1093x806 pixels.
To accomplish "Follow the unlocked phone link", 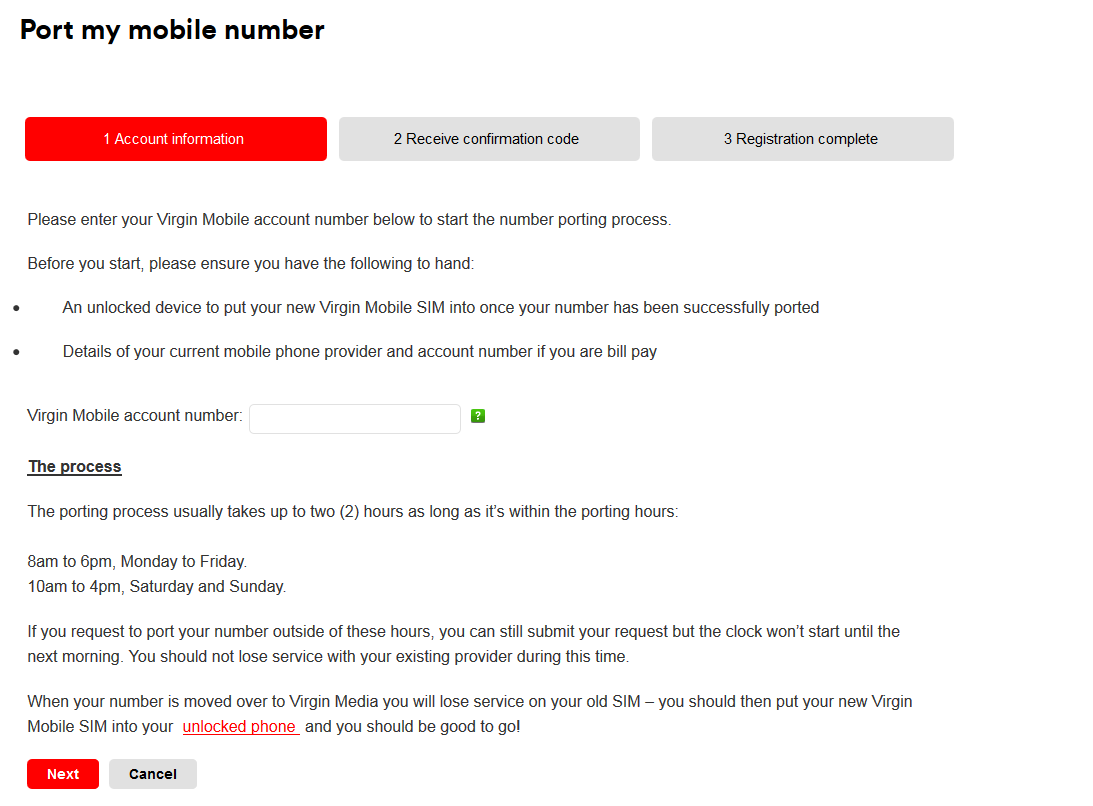I will click(240, 727).
